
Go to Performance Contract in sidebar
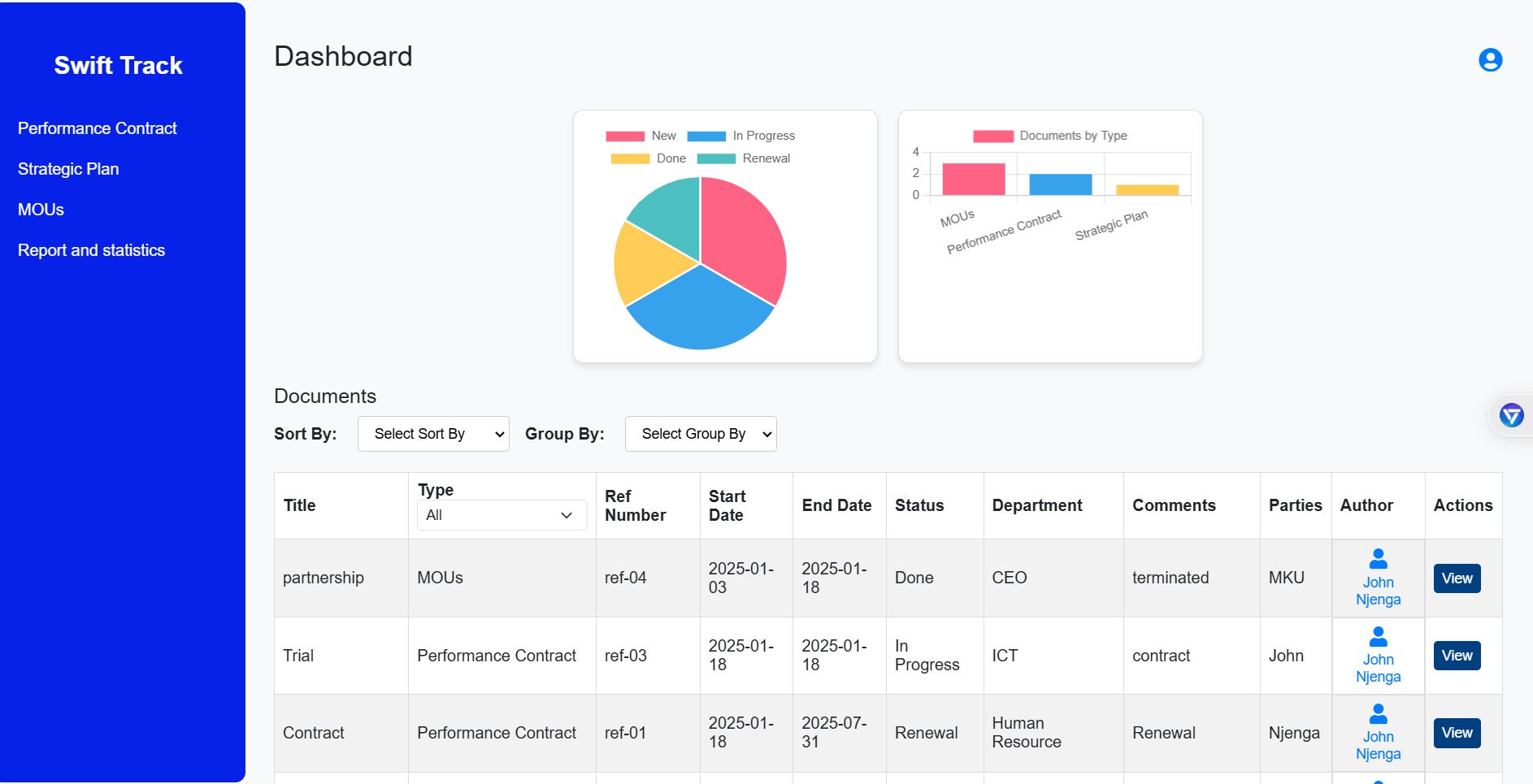tap(98, 128)
